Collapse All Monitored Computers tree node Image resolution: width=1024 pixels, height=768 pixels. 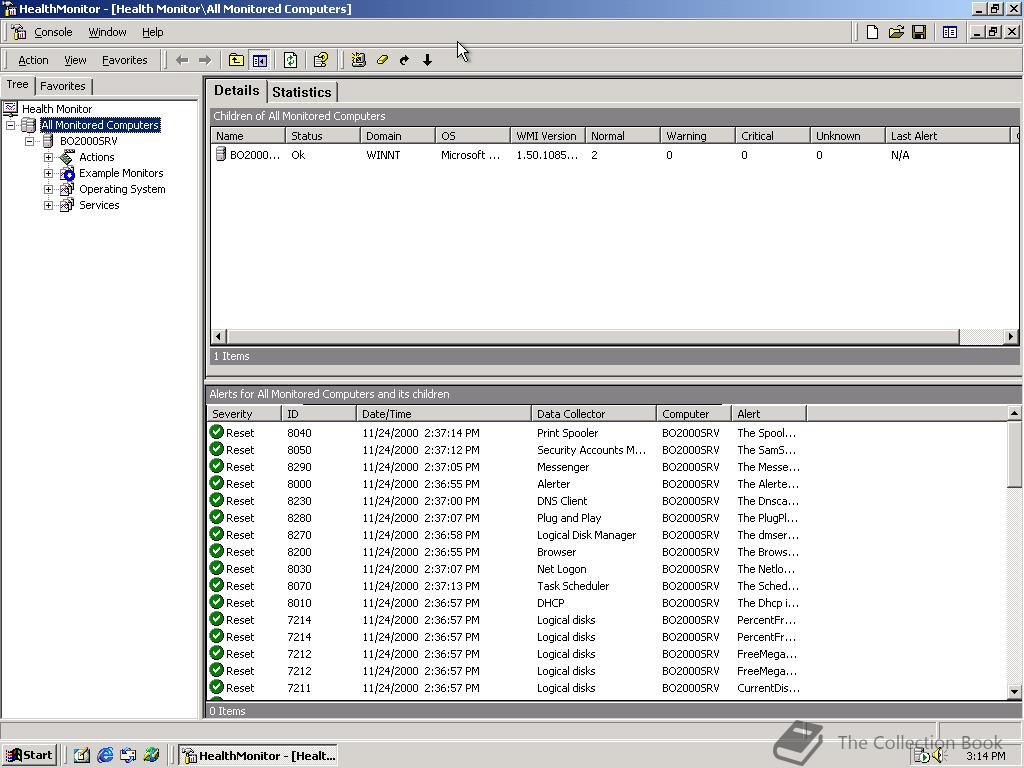(10, 125)
